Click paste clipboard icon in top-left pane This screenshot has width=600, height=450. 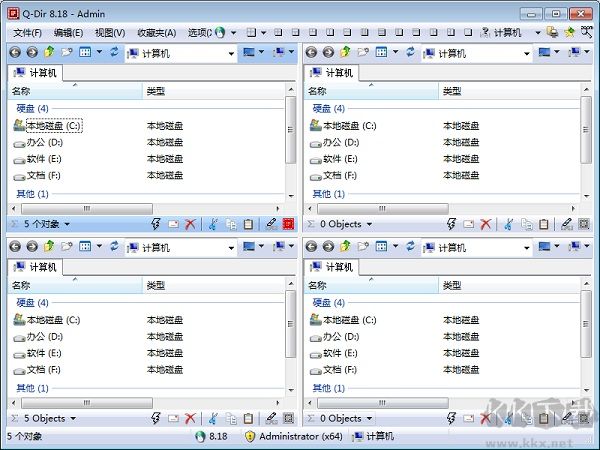[x=248, y=224]
